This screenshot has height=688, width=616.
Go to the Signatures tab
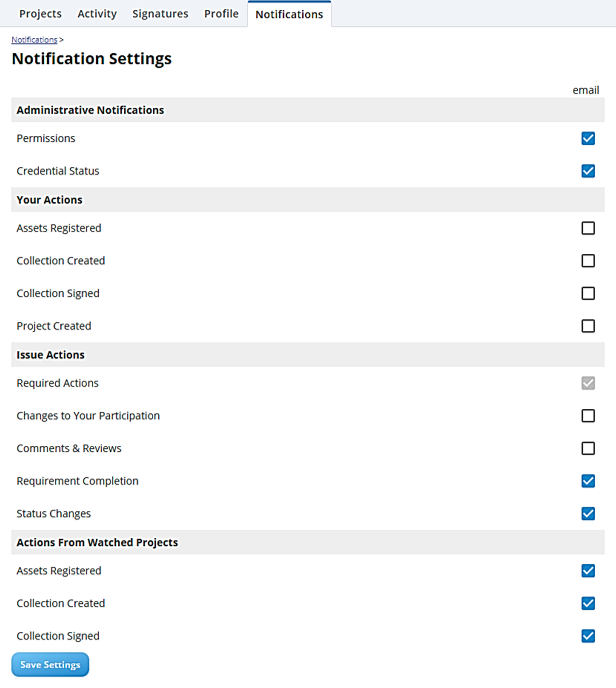[x=160, y=14]
